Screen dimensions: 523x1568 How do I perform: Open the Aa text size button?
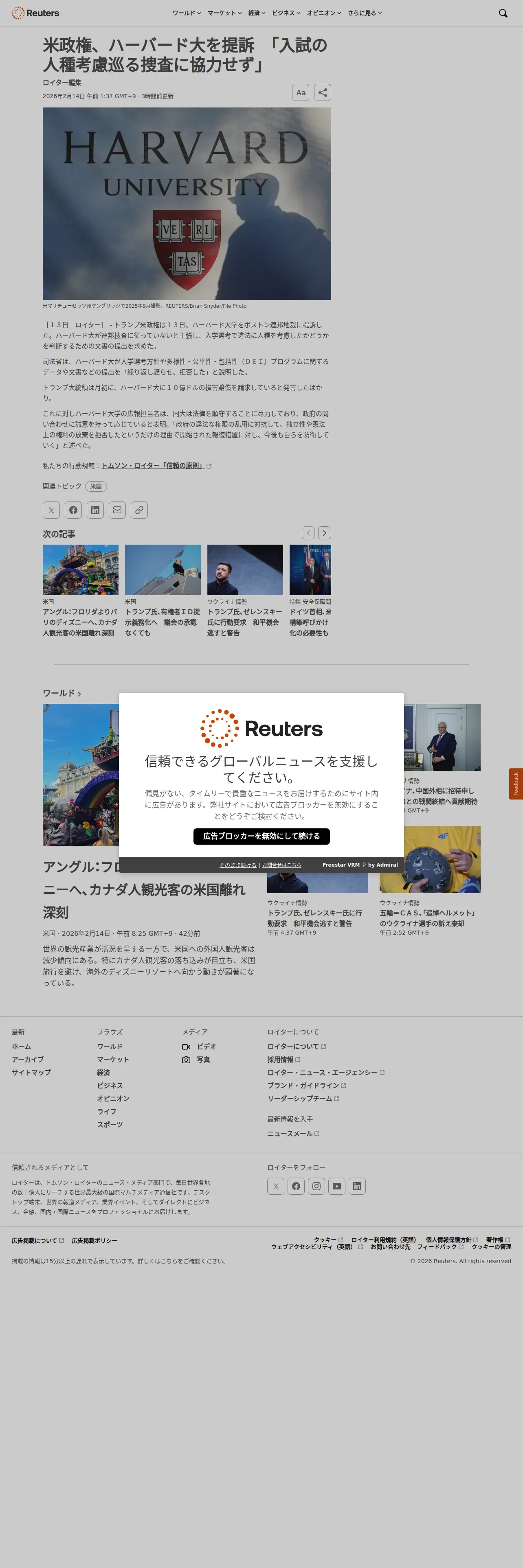coord(301,92)
